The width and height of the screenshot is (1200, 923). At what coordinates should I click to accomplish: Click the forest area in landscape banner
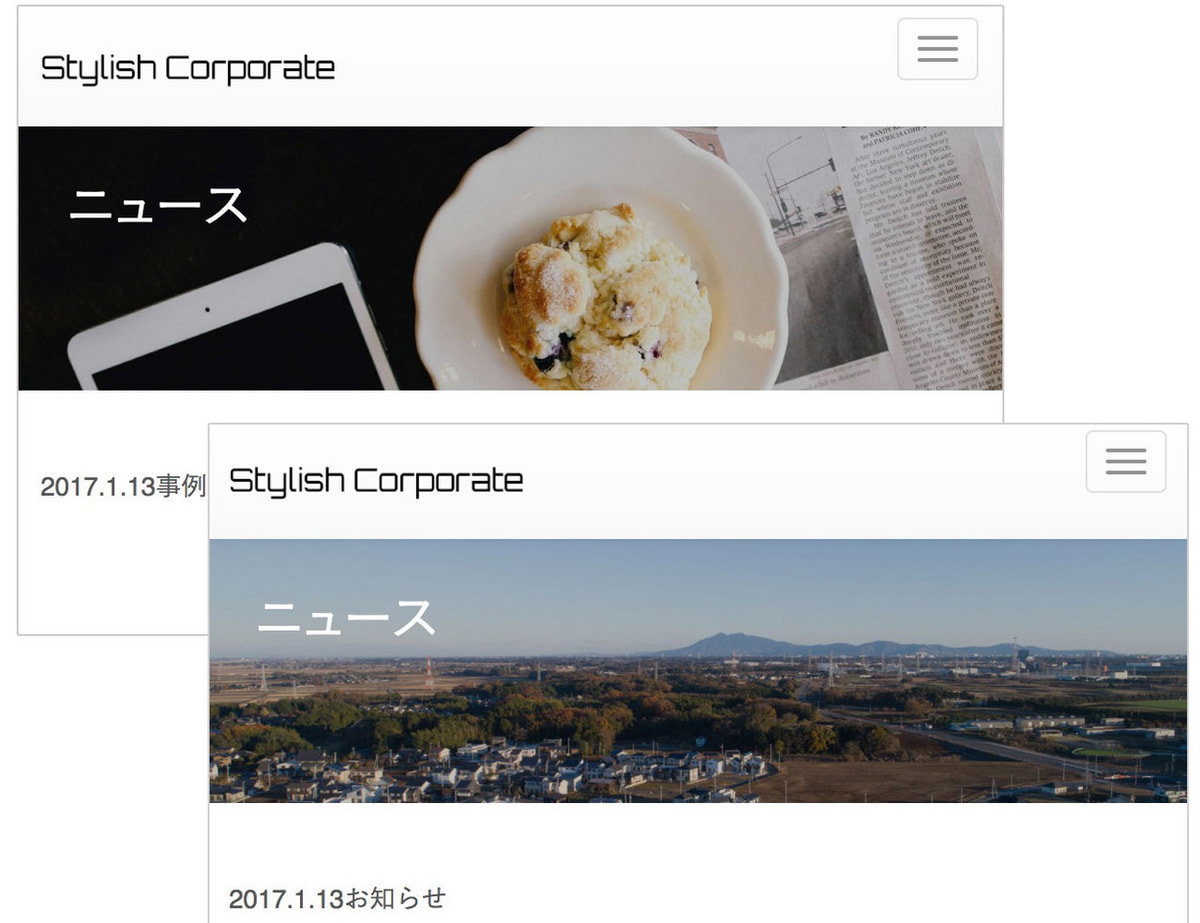coord(560,715)
